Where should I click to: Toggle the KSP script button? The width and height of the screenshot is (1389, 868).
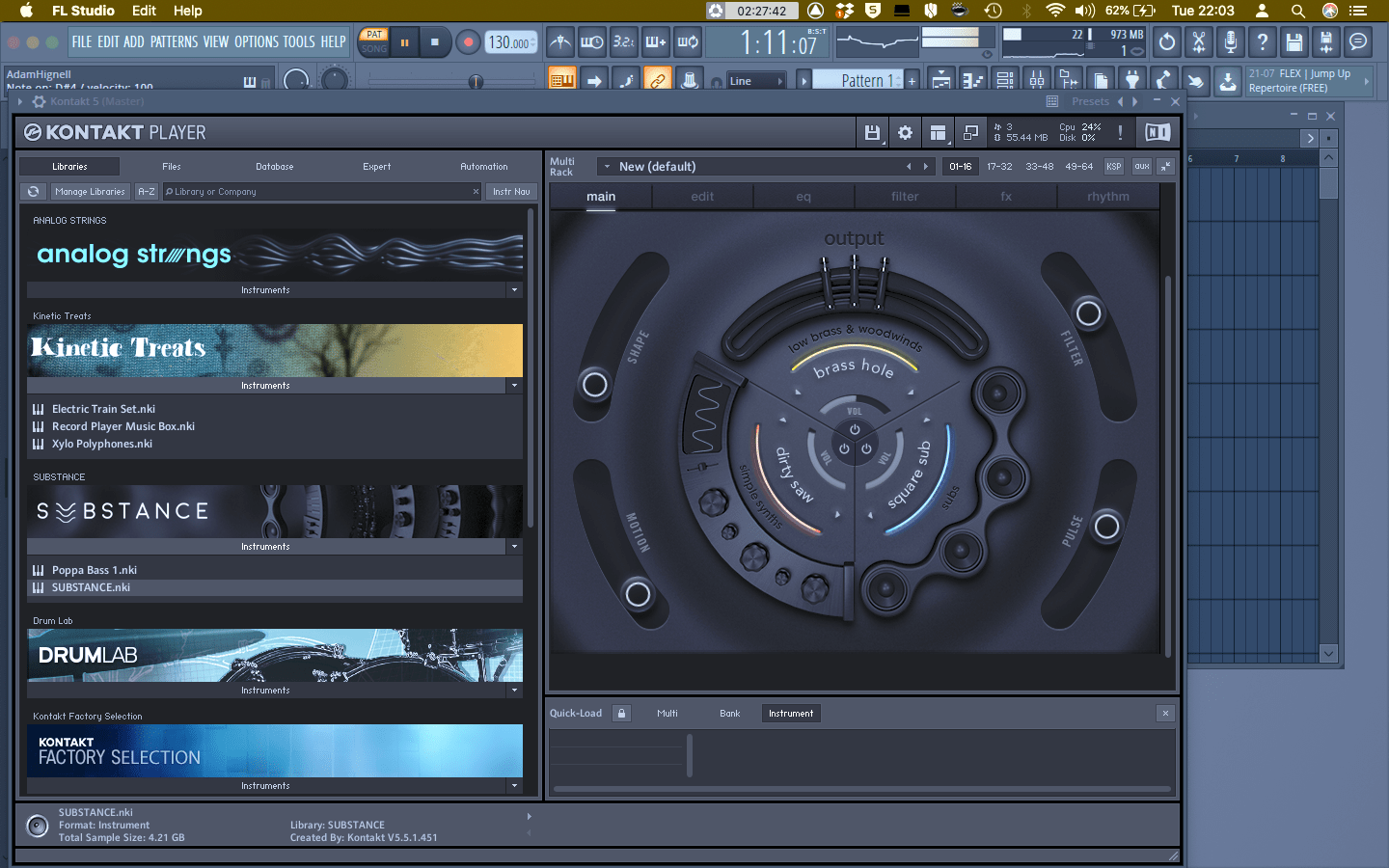[x=1114, y=167]
